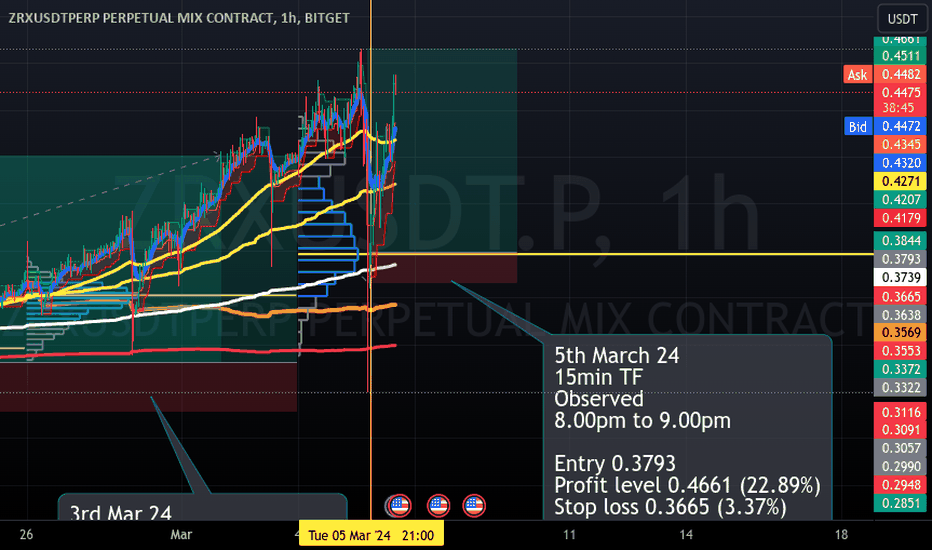Click the red 0.2948 price label
Screen dimensions: 932x550
[x=900, y=485]
